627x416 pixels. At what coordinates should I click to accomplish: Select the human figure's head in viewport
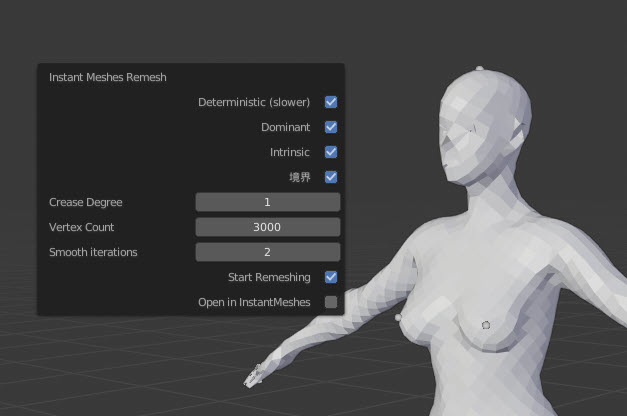(x=484, y=128)
